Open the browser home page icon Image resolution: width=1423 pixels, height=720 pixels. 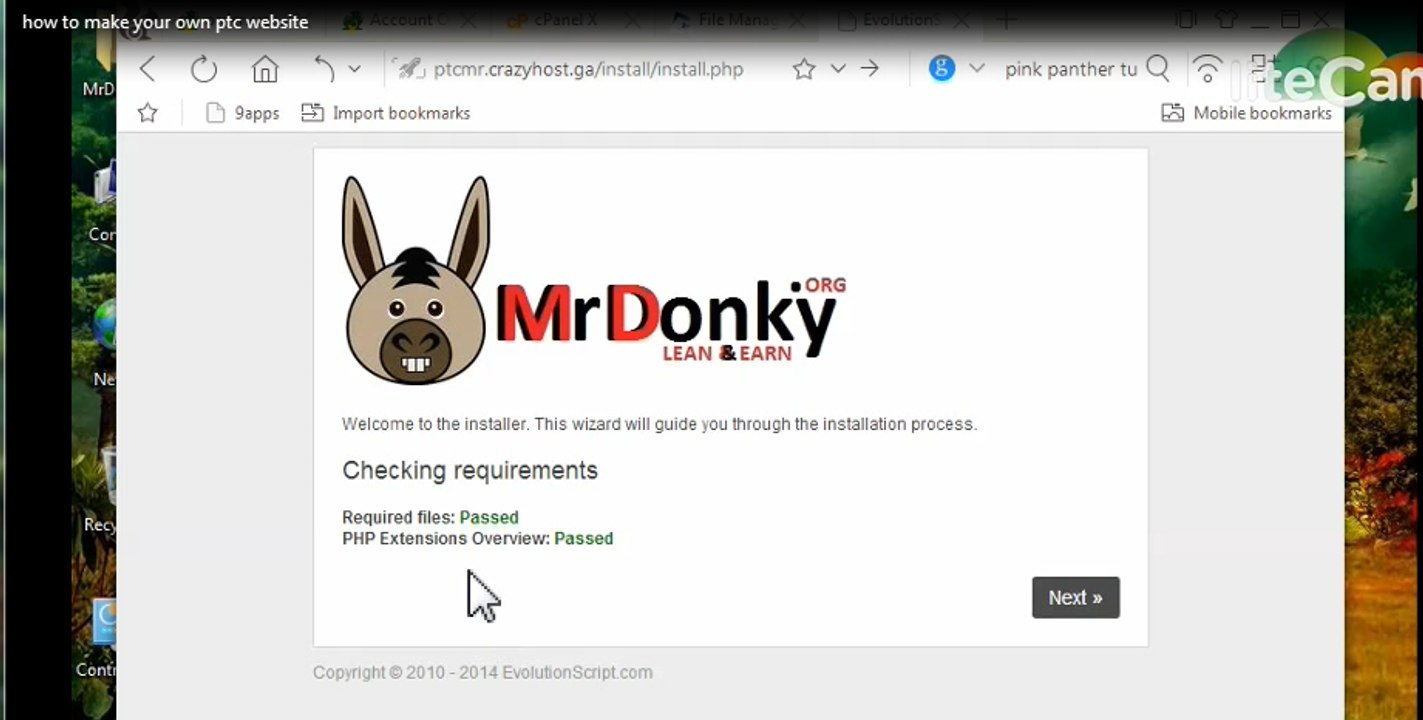(x=265, y=69)
